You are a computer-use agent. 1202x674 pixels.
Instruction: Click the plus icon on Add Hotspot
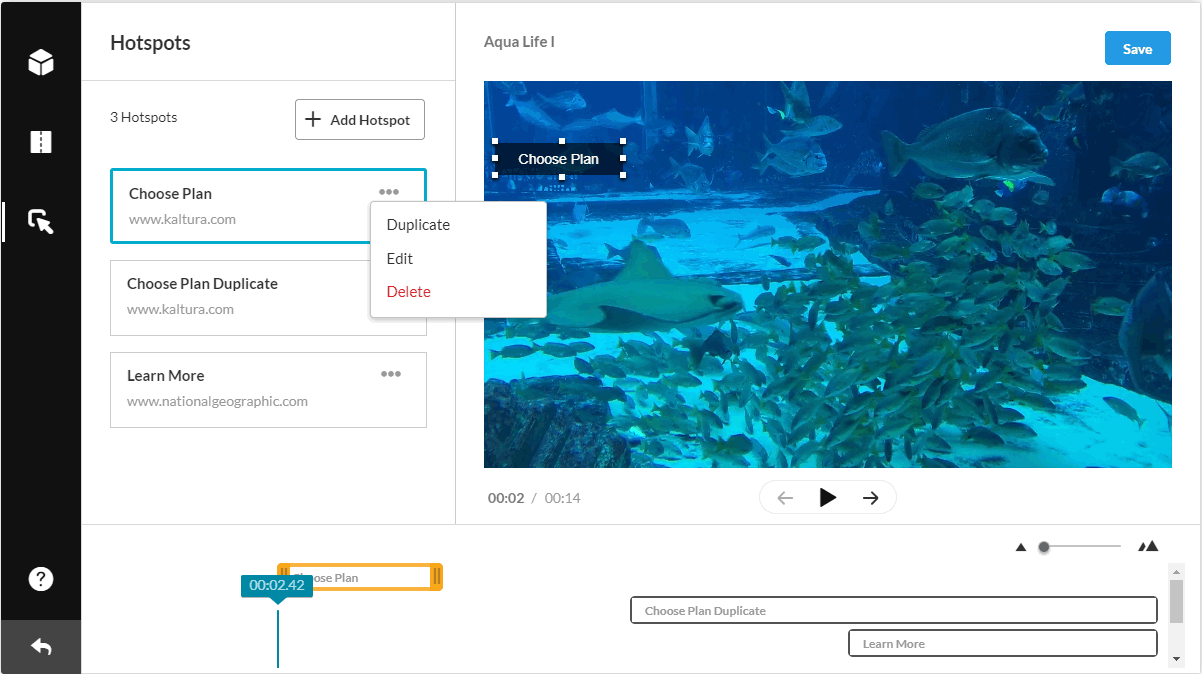[x=313, y=120]
